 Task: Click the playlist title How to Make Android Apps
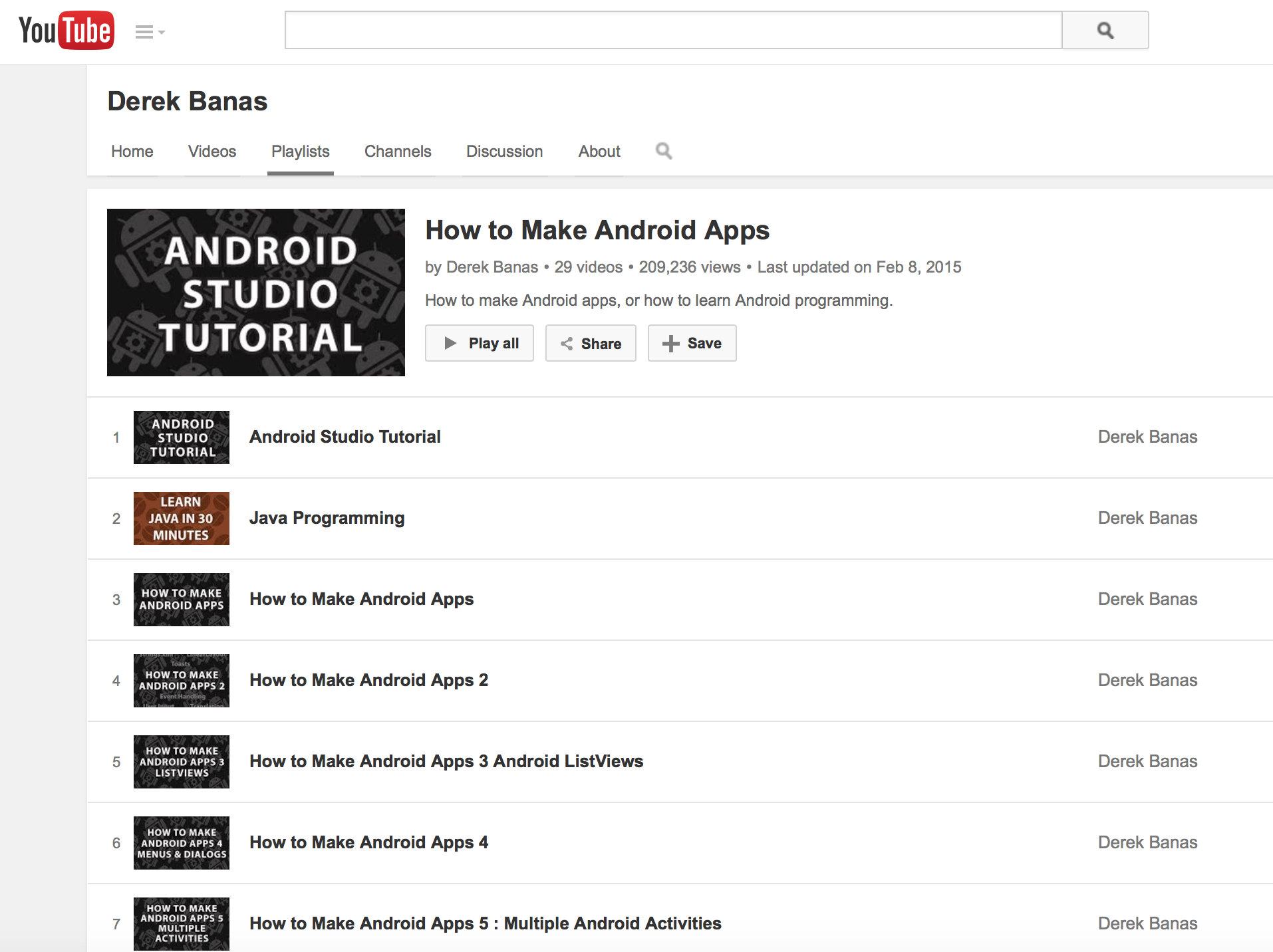pos(597,230)
